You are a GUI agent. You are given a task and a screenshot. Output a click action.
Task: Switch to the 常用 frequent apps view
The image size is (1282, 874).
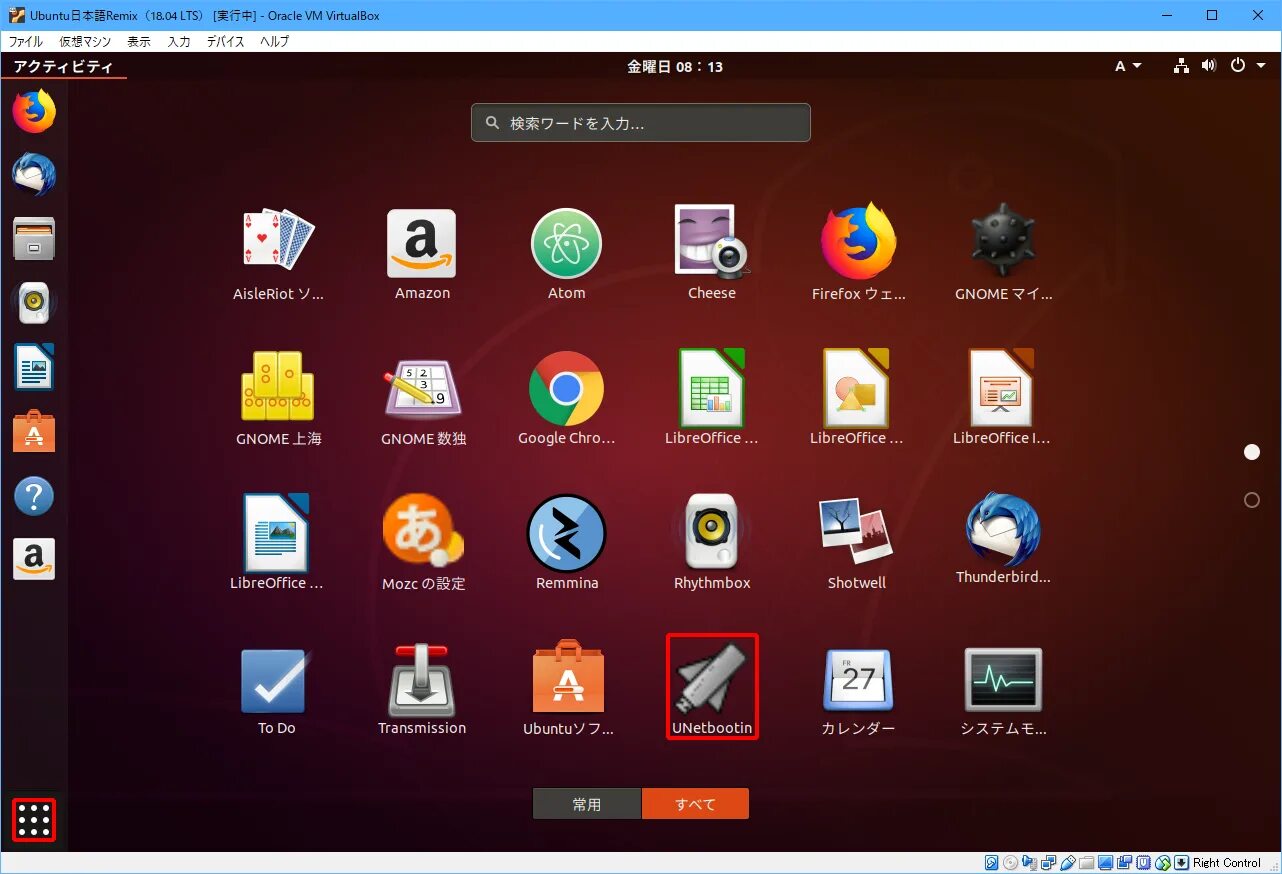(x=587, y=804)
